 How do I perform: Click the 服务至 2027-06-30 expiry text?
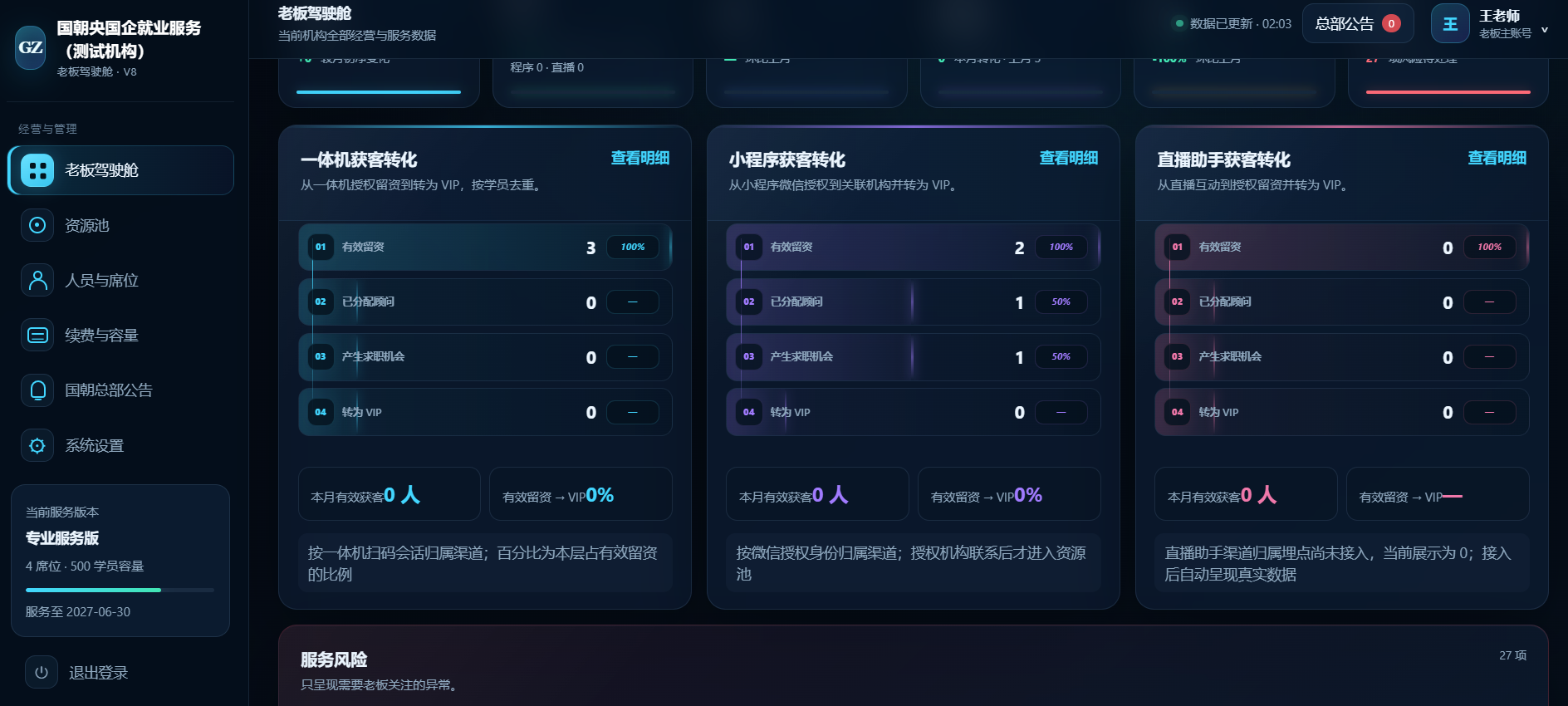(78, 612)
